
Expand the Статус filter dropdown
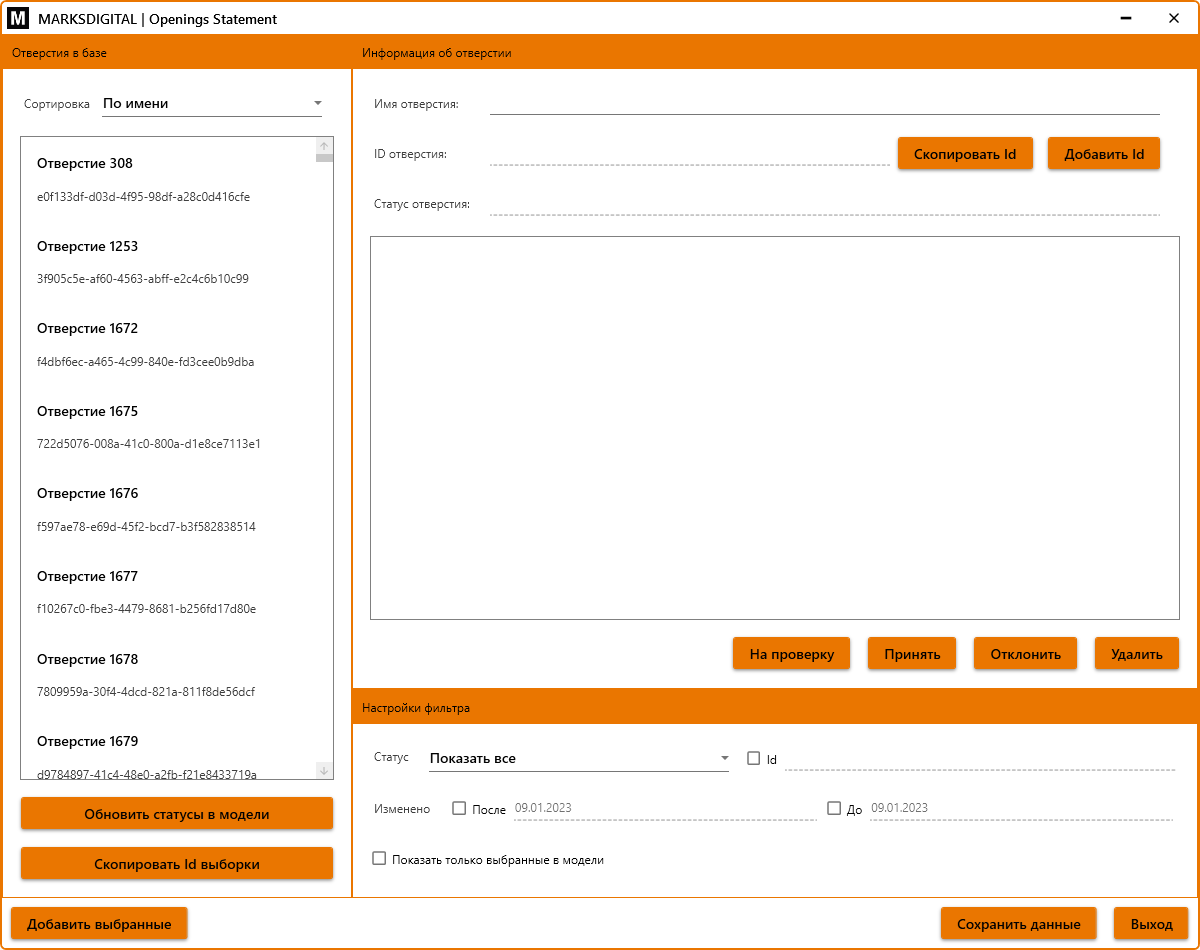[579, 758]
